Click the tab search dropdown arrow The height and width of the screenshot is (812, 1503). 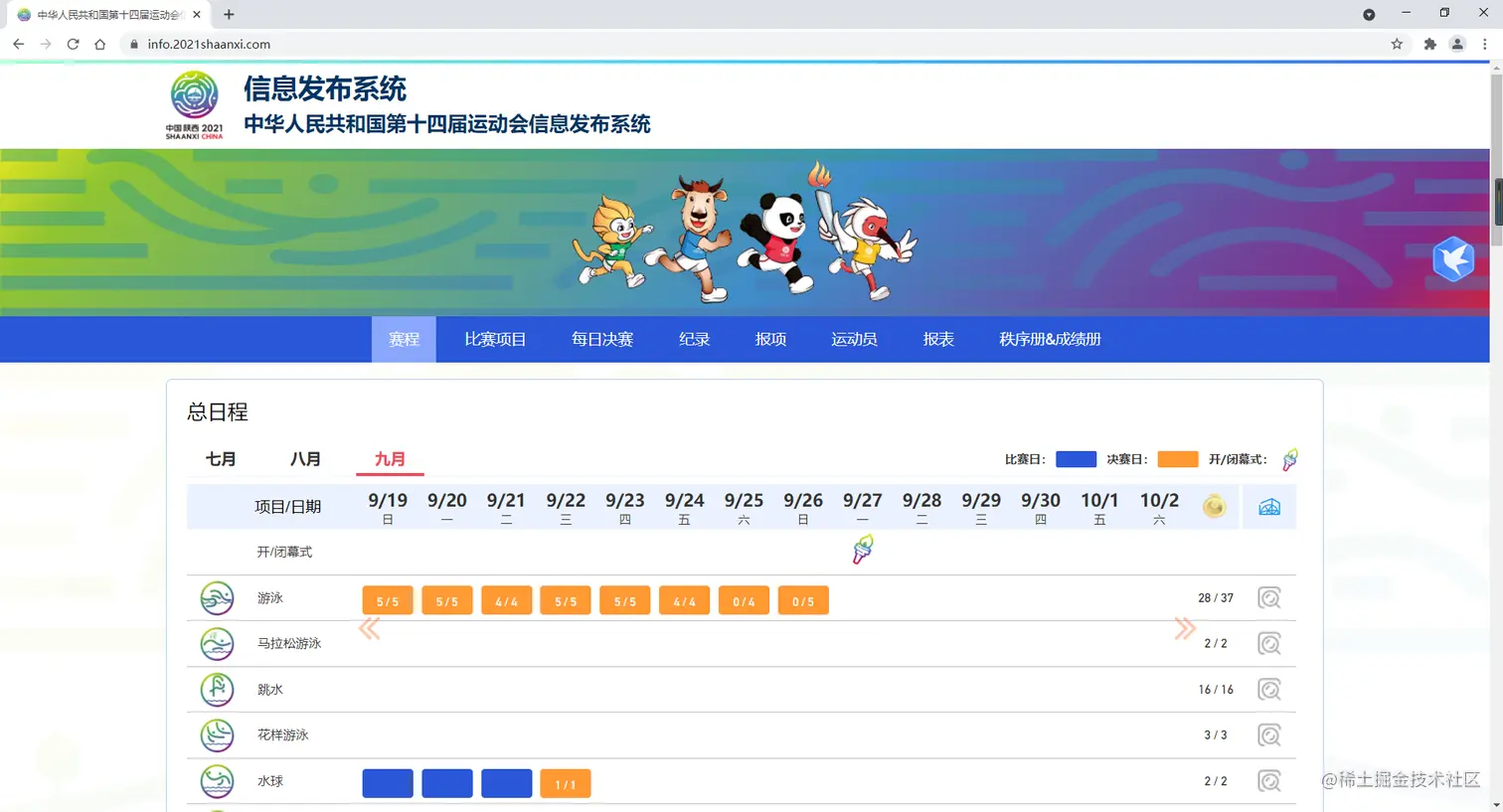(1369, 14)
